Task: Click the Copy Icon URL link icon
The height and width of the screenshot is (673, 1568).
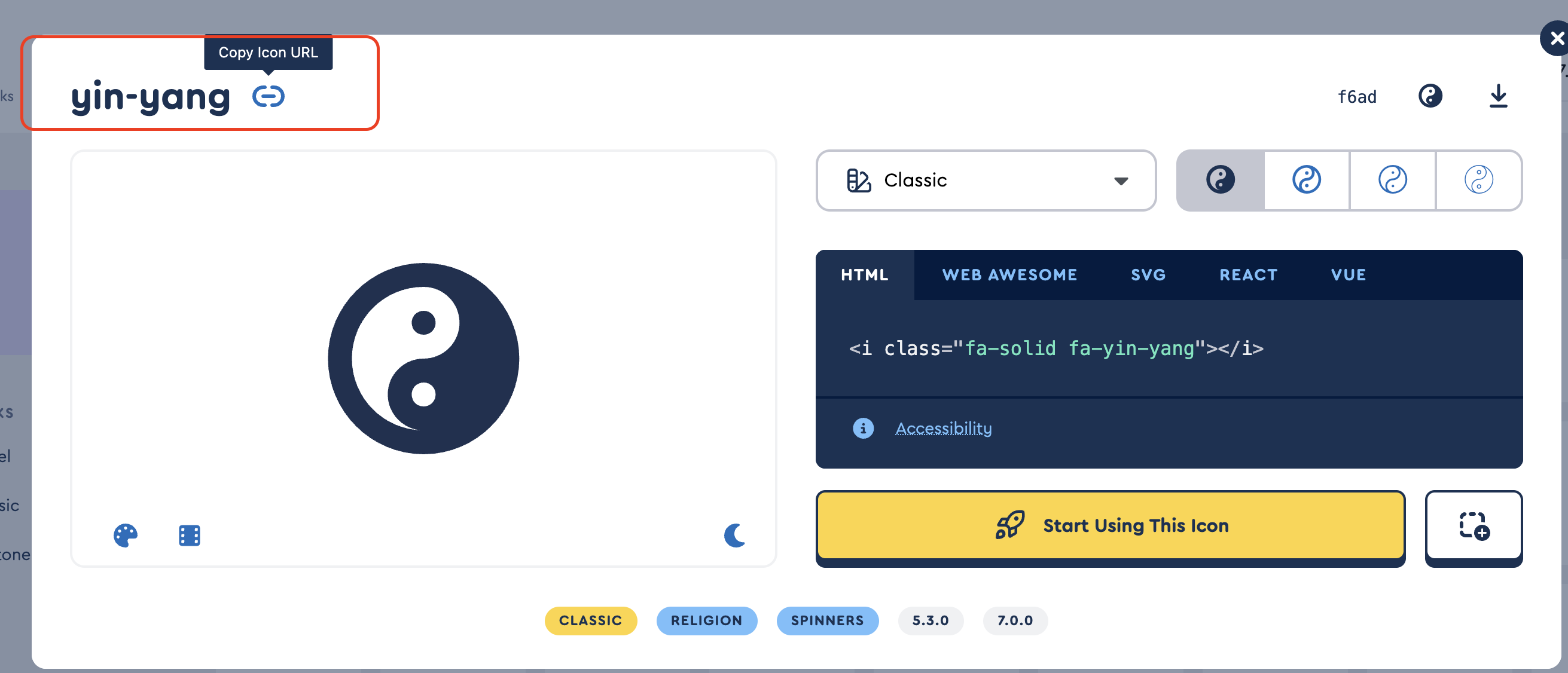Action: tap(269, 96)
